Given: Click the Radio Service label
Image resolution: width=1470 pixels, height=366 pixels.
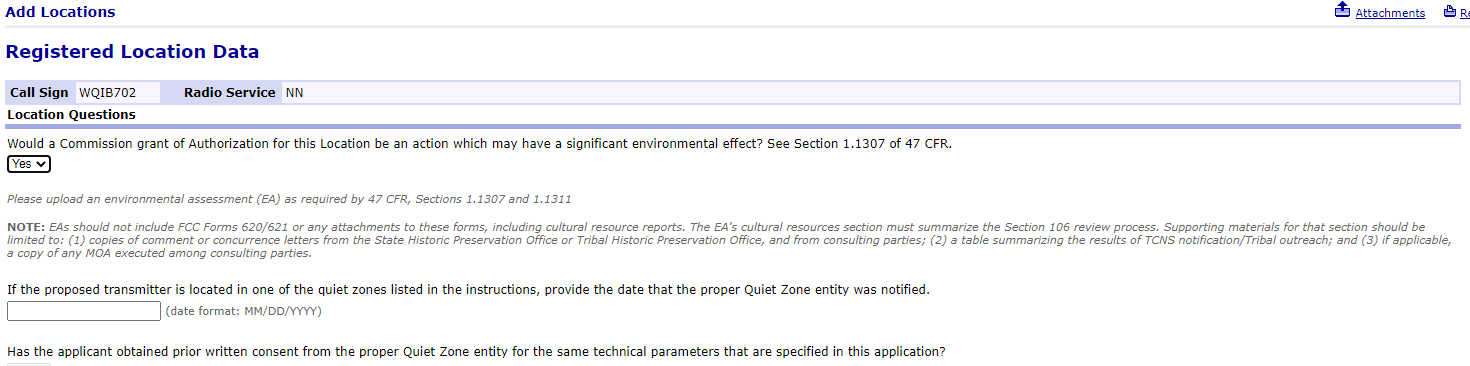Looking at the screenshot, I should tap(229, 93).
